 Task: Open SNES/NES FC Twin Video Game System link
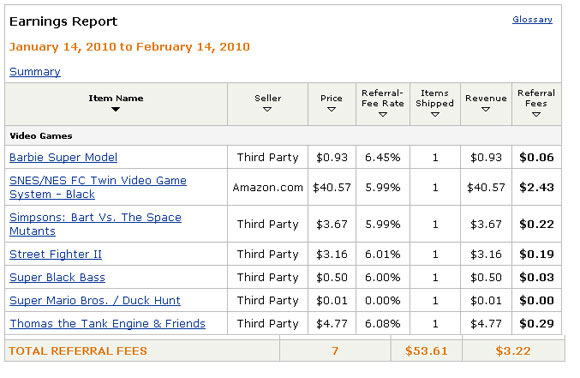(98, 187)
